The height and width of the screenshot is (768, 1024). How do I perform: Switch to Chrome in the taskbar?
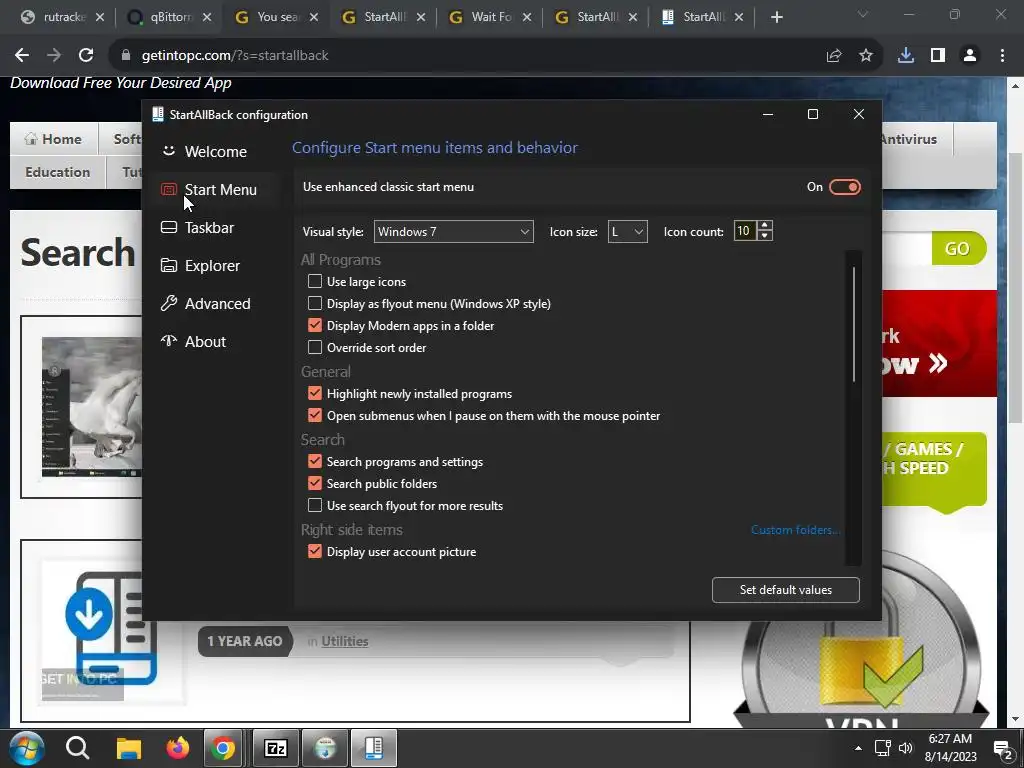[x=223, y=748]
